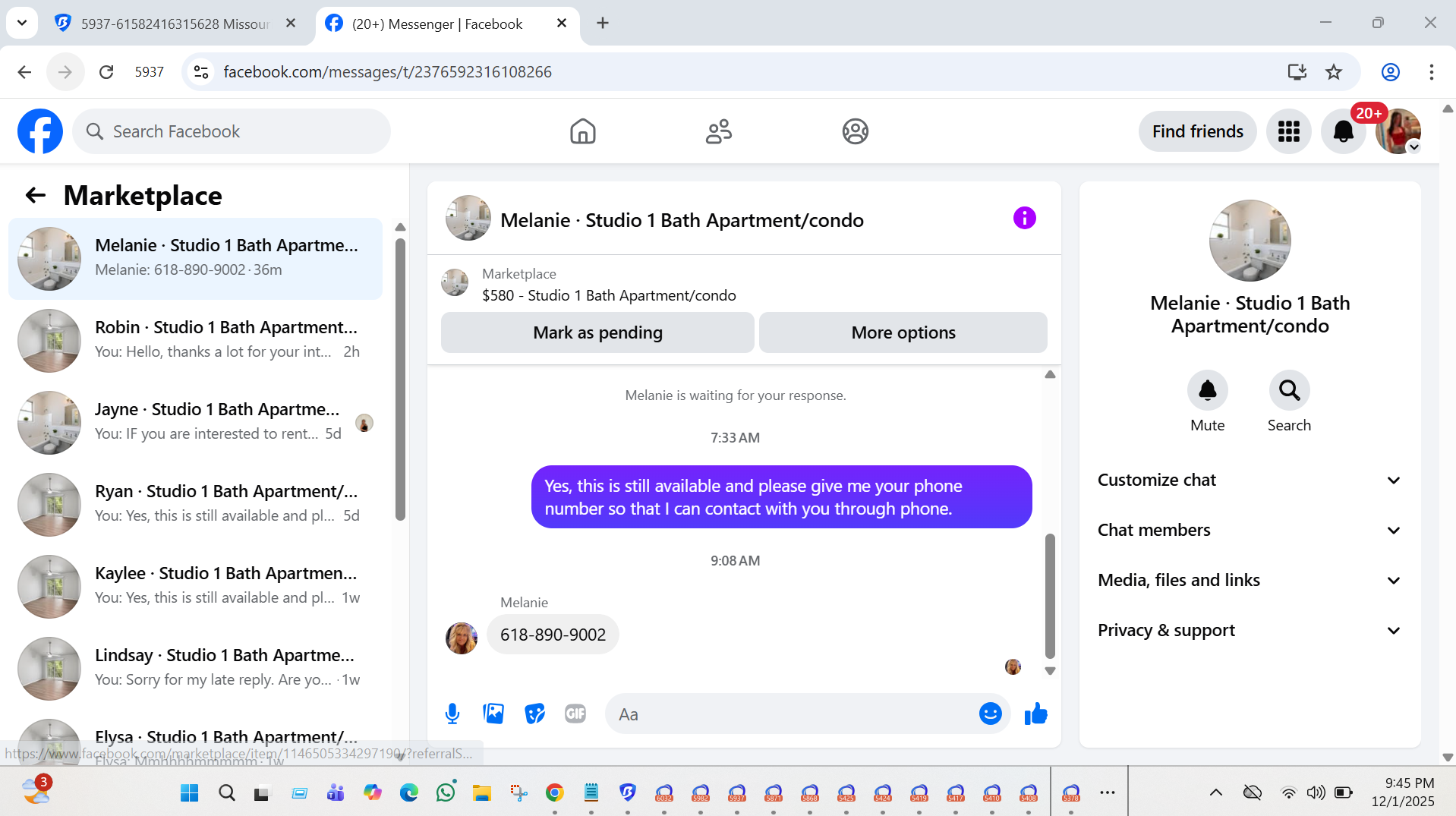The width and height of the screenshot is (1456, 816).
Task: Go back from Marketplace chats list
Action: [36, 196]
